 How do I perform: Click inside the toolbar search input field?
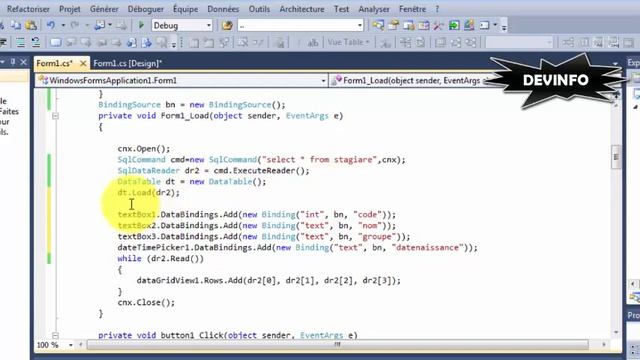(x=297, y=25)
